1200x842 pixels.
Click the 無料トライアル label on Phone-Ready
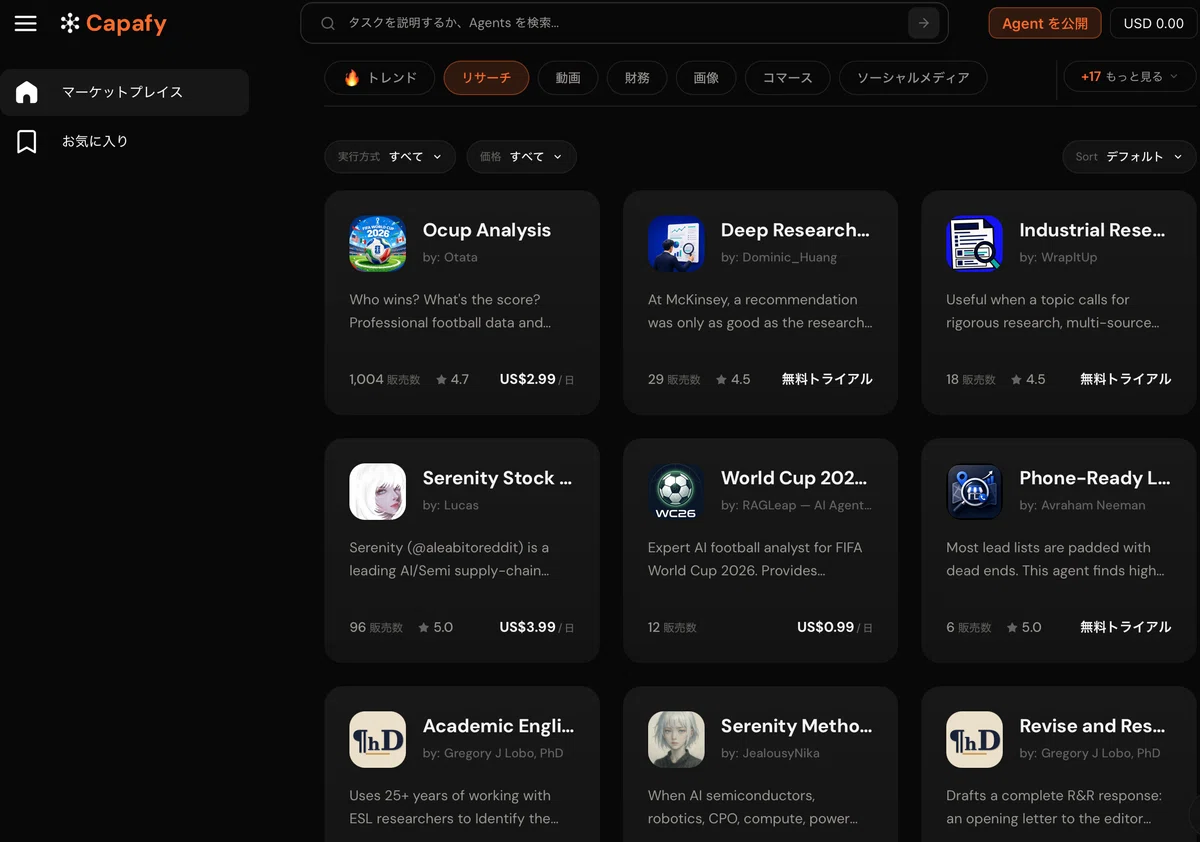point(1125,627)
